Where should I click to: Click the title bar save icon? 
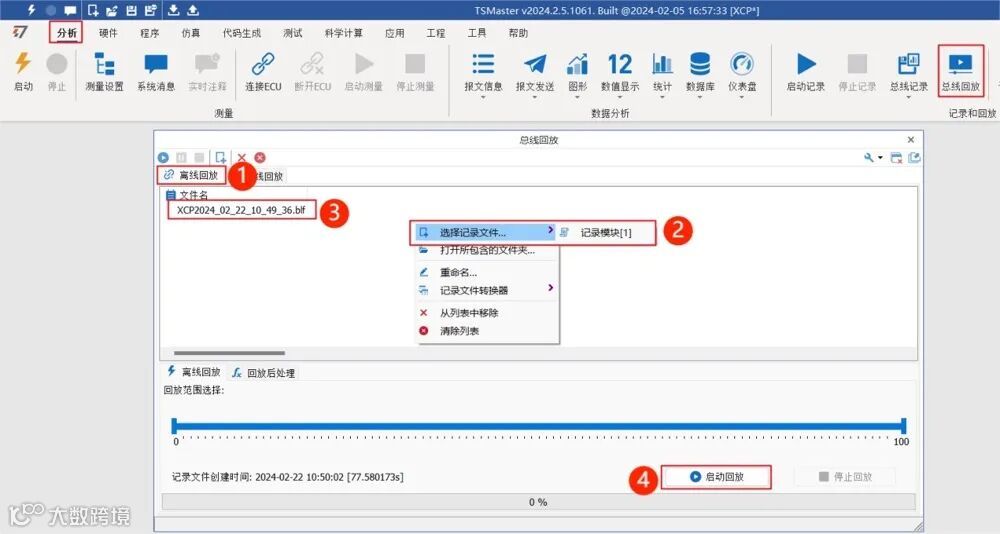[131, 10]
